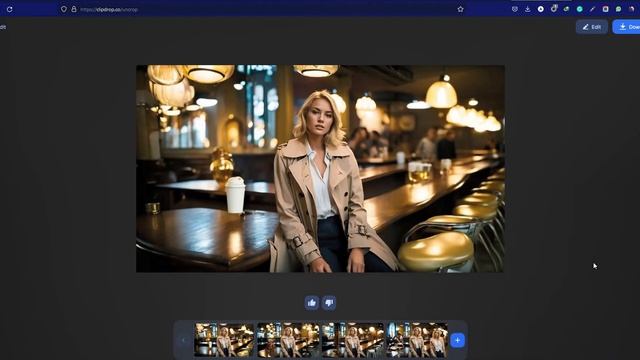Click the shield tracking protection icon
640x360 pixels.
pyautogui.click(x=64, y=9)
